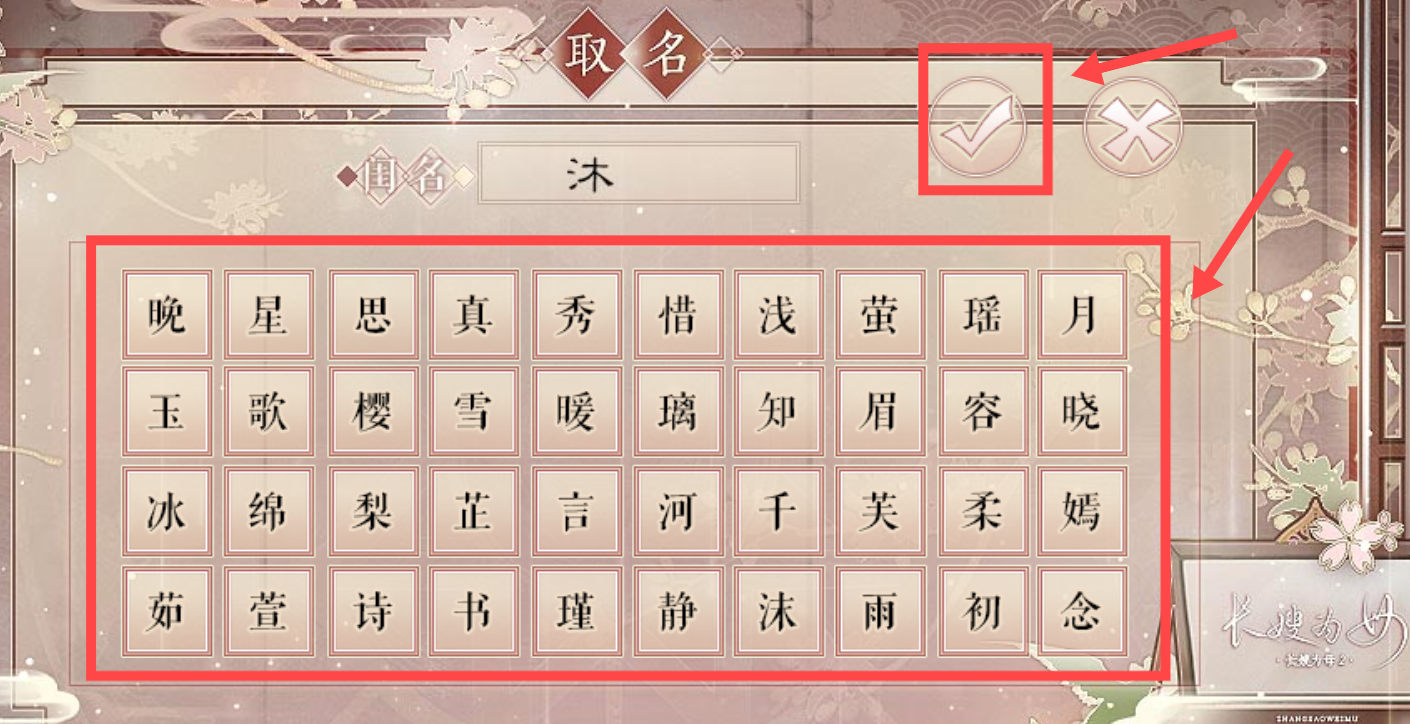Choose the 冰 character tile
1410x724 pixels.
point(166,511)
